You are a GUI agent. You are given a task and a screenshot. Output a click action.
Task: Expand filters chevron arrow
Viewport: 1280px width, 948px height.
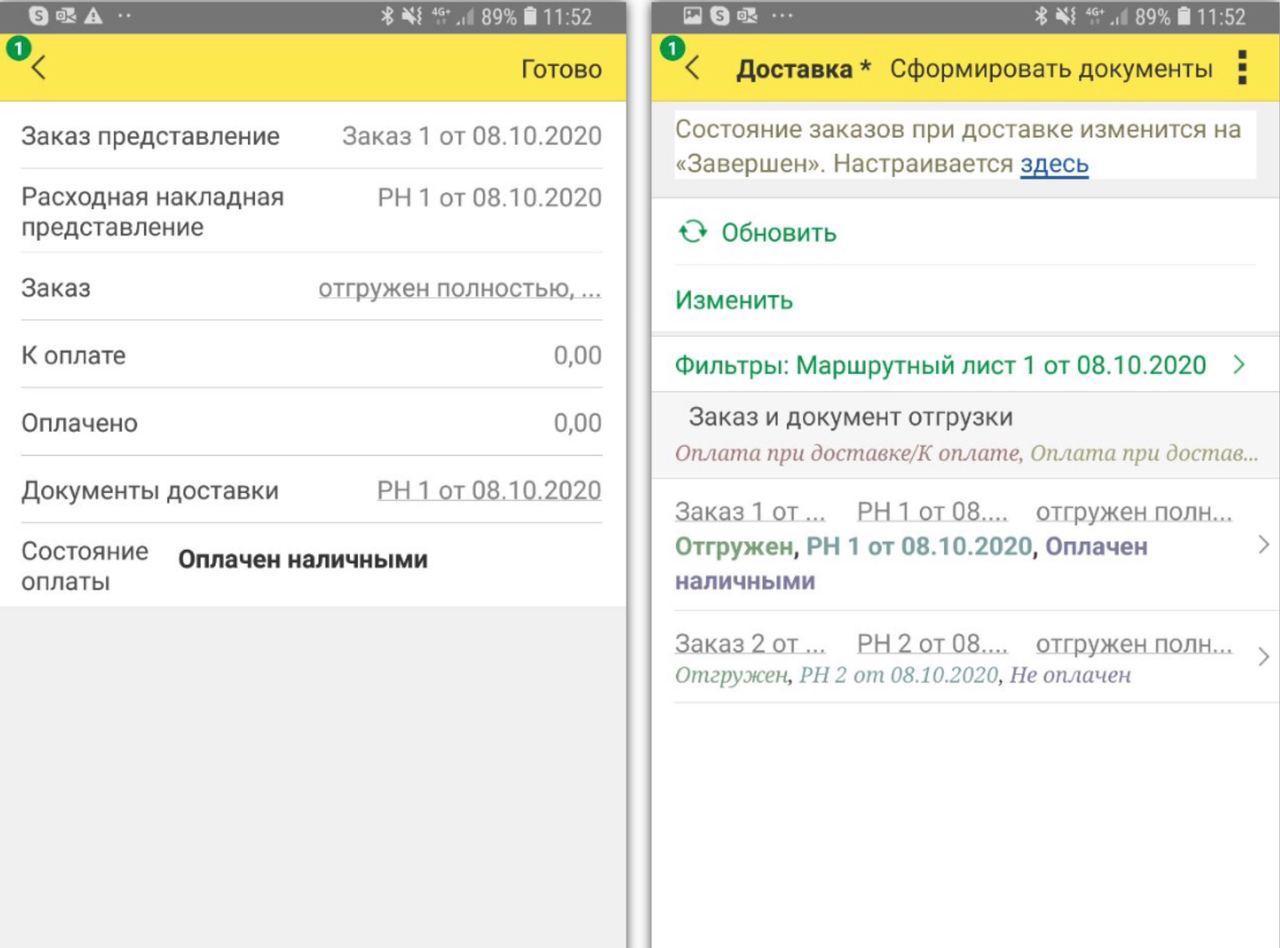tap(1240, 365)
